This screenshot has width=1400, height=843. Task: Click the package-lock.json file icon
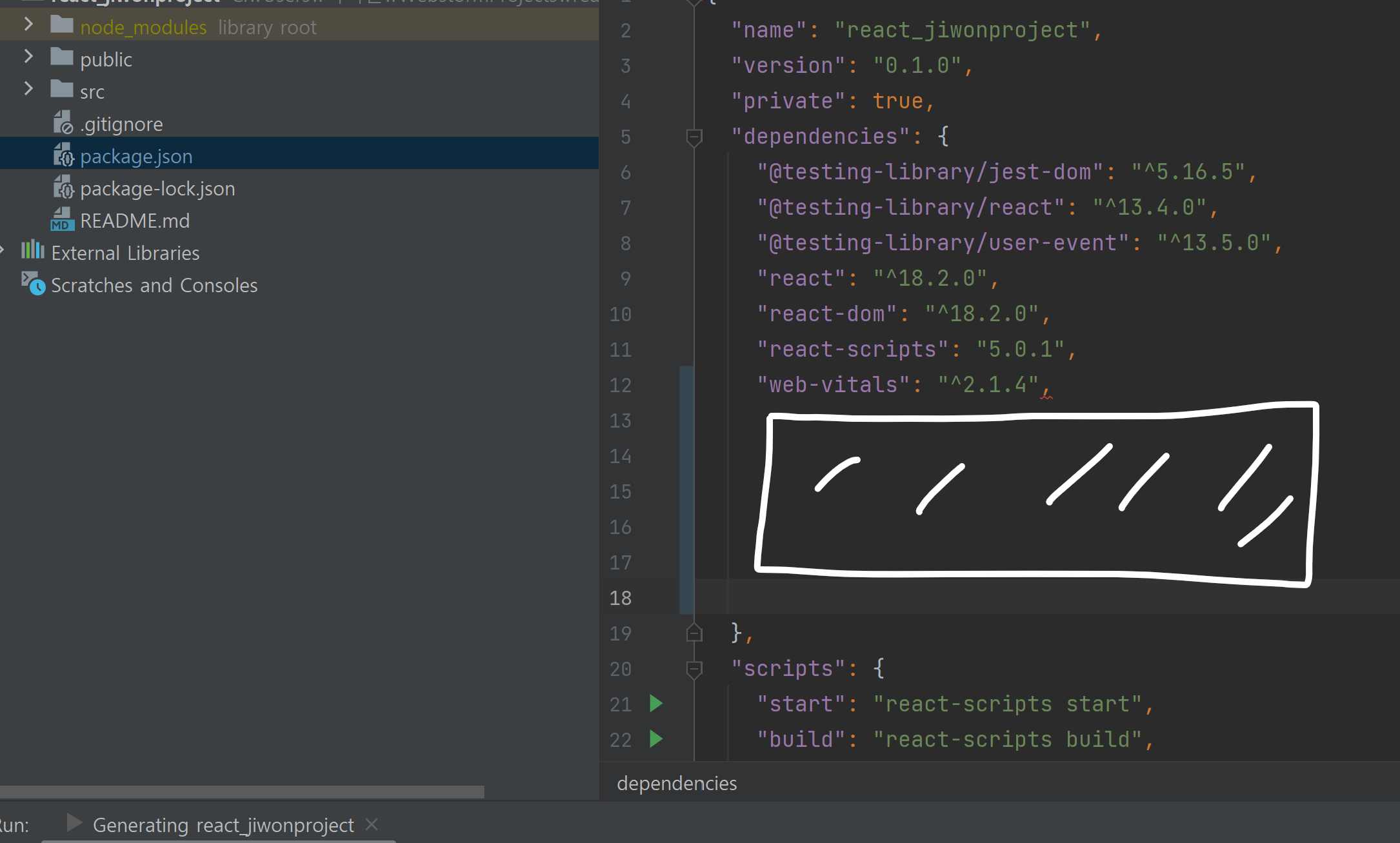pyautogui.click(x=63, y=188)
